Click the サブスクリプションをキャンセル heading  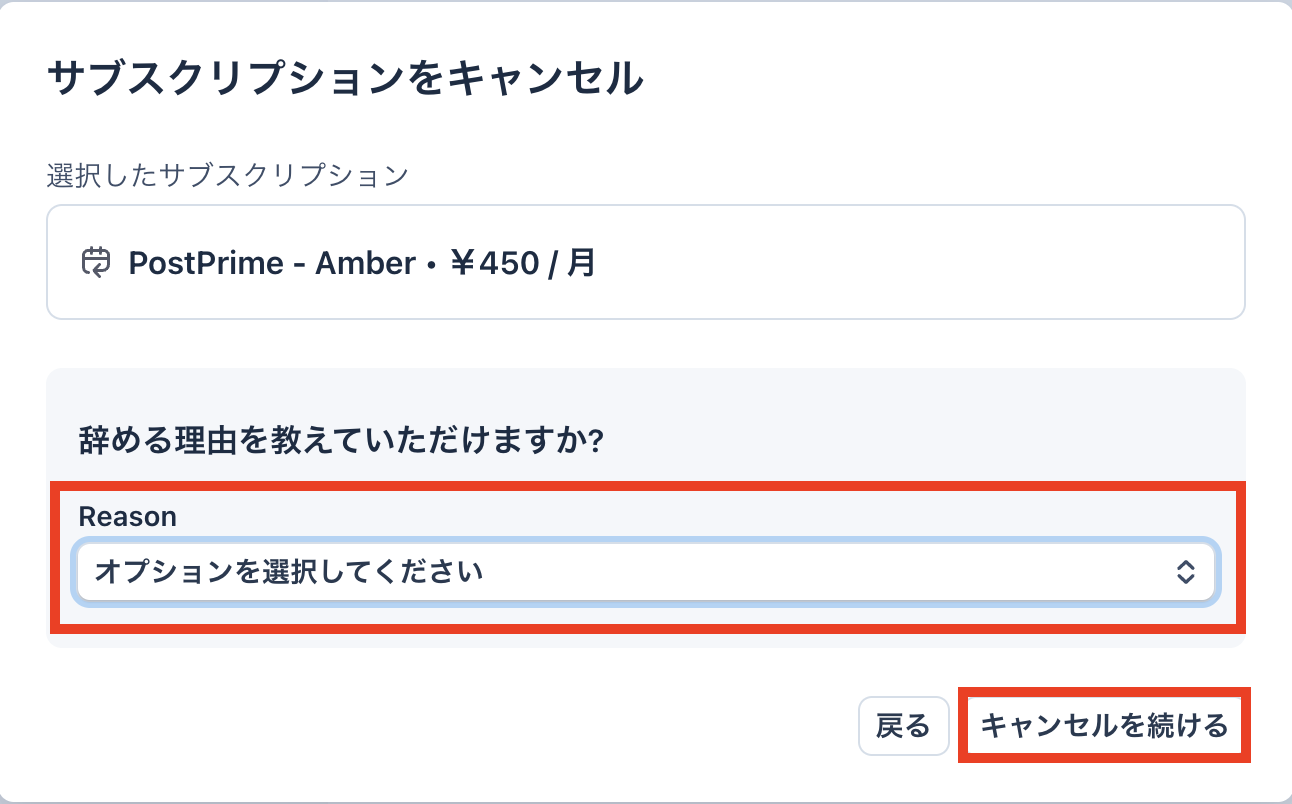(x=344, y=78)
